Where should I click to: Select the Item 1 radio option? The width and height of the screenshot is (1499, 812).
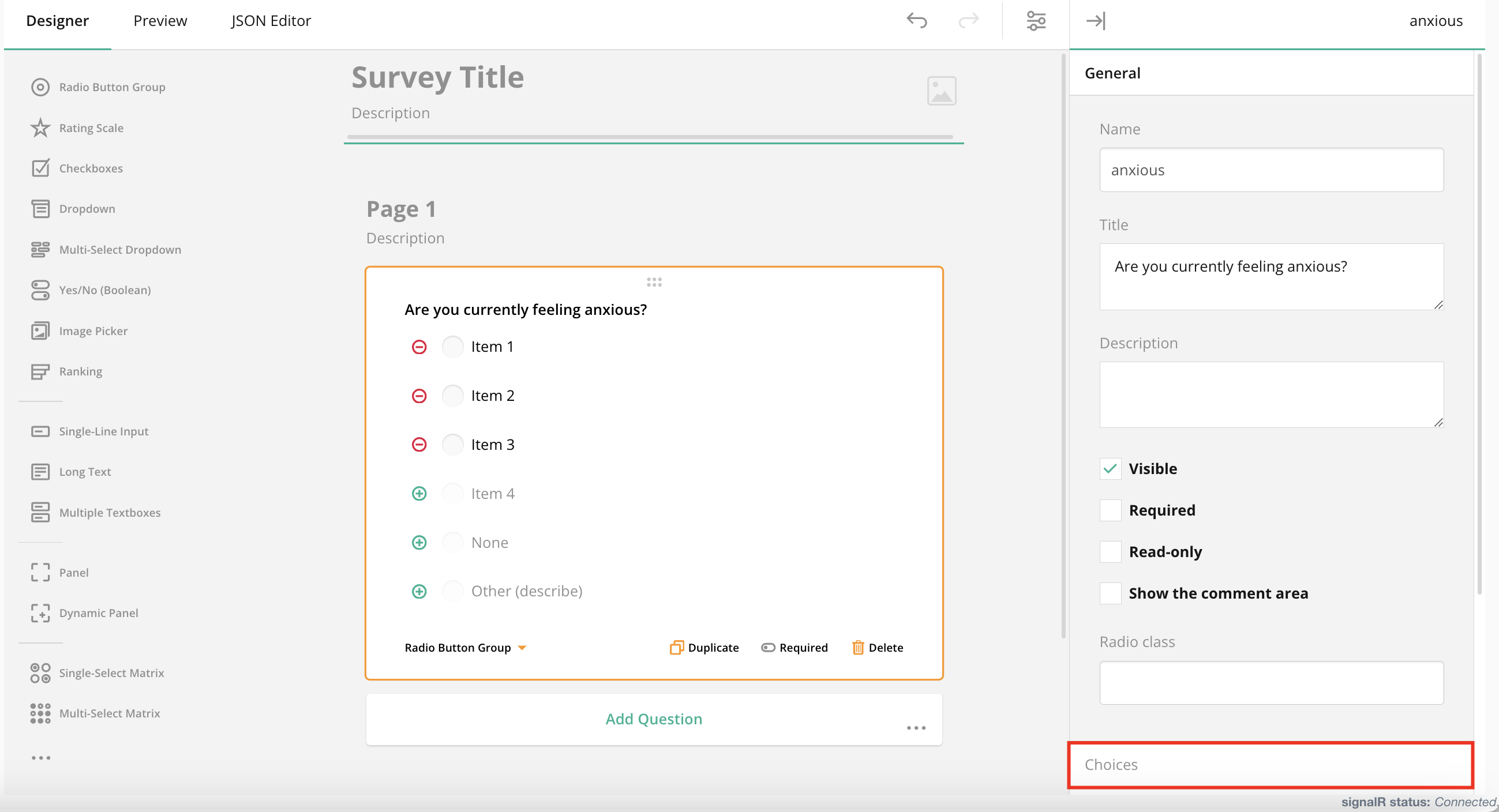point(454,346)
